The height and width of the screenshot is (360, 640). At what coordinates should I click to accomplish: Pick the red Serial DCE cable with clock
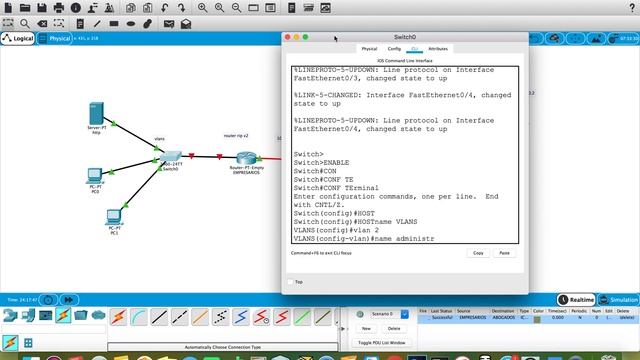261,317
